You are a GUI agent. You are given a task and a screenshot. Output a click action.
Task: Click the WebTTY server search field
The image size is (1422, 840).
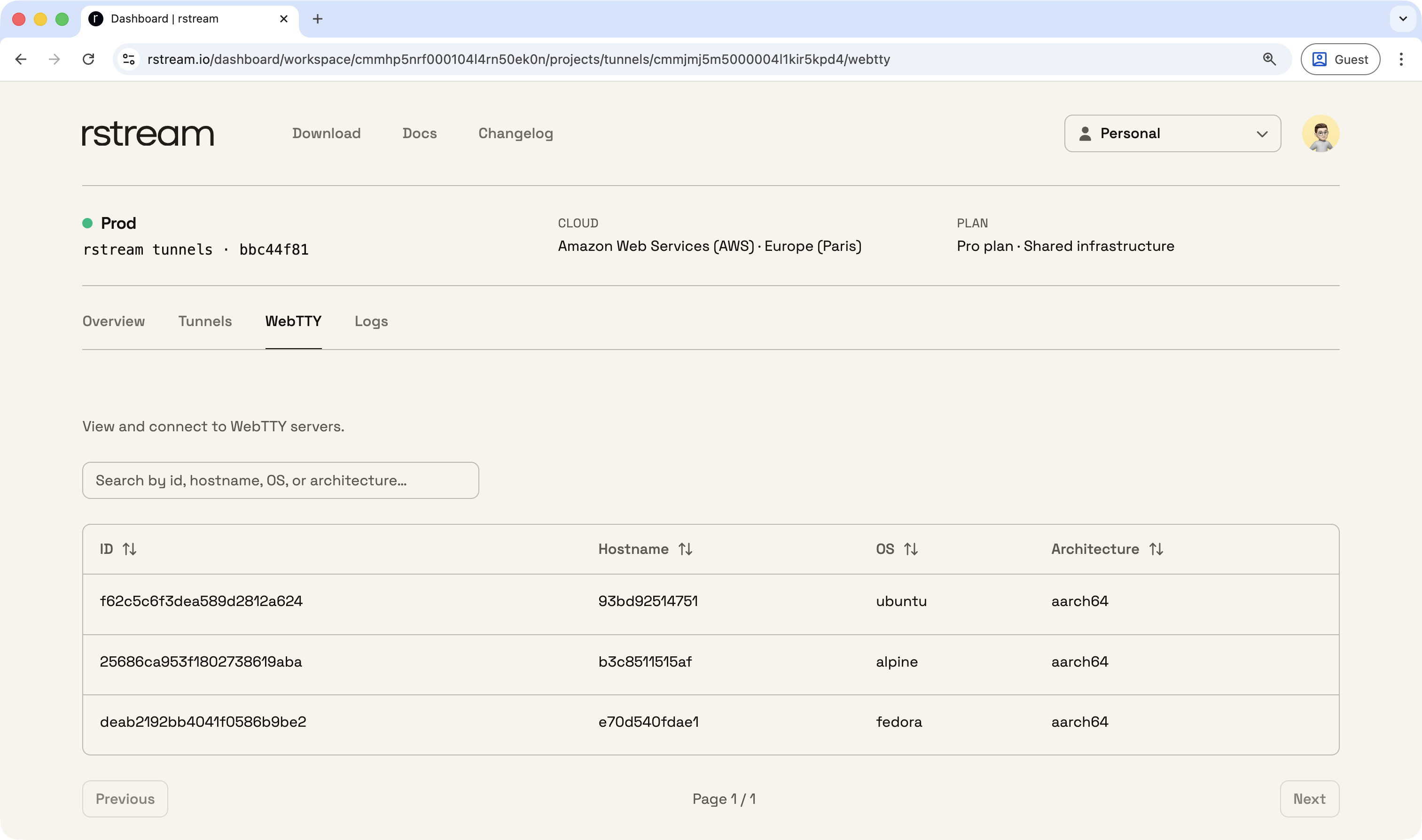280,480
